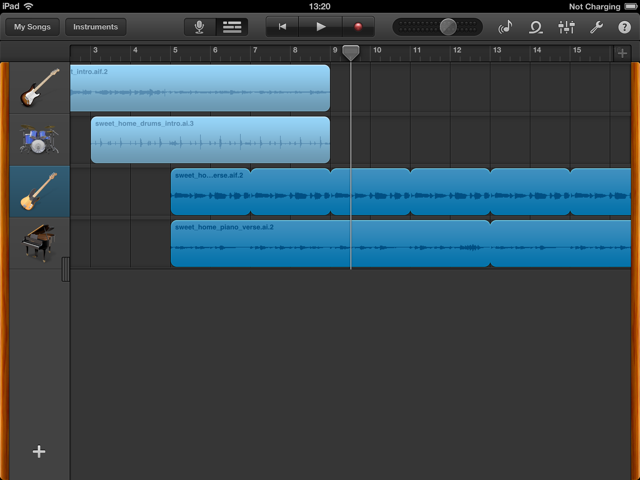The height and width of the screenshot is (480, 640).
Task: Show help tips with the question mark
Action: click(624, 27)
